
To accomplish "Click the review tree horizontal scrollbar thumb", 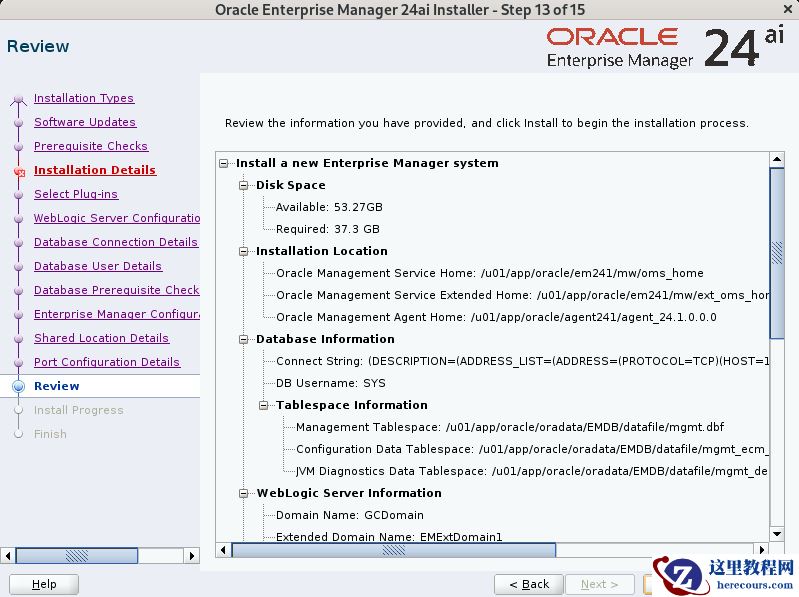I will coord(393,550).
